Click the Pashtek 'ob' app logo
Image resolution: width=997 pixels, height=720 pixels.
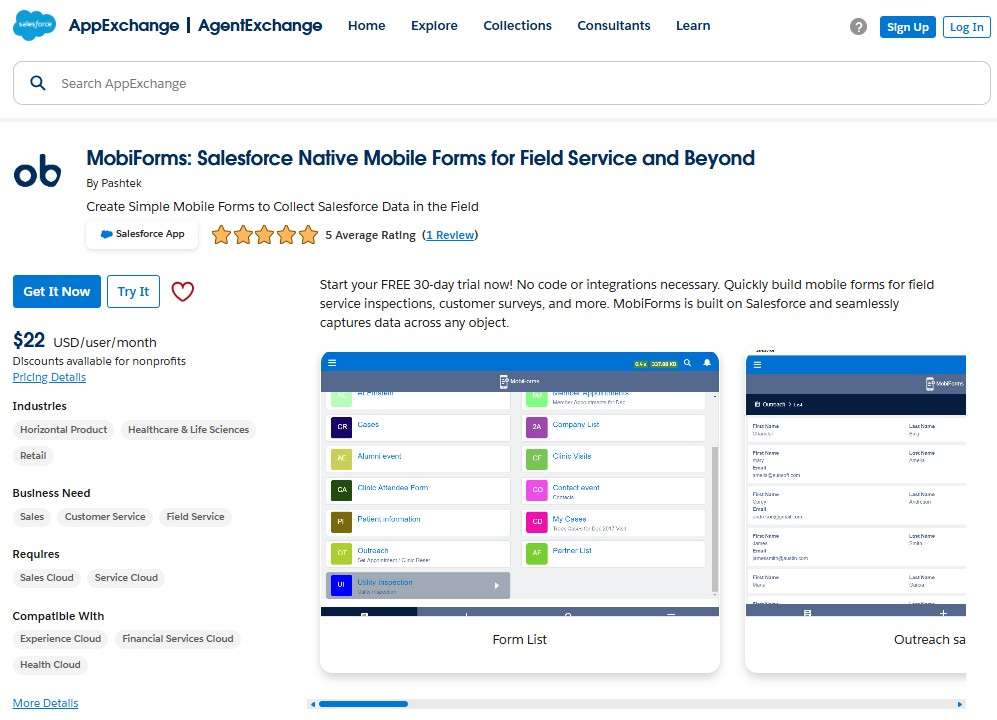tap(37, 171)
